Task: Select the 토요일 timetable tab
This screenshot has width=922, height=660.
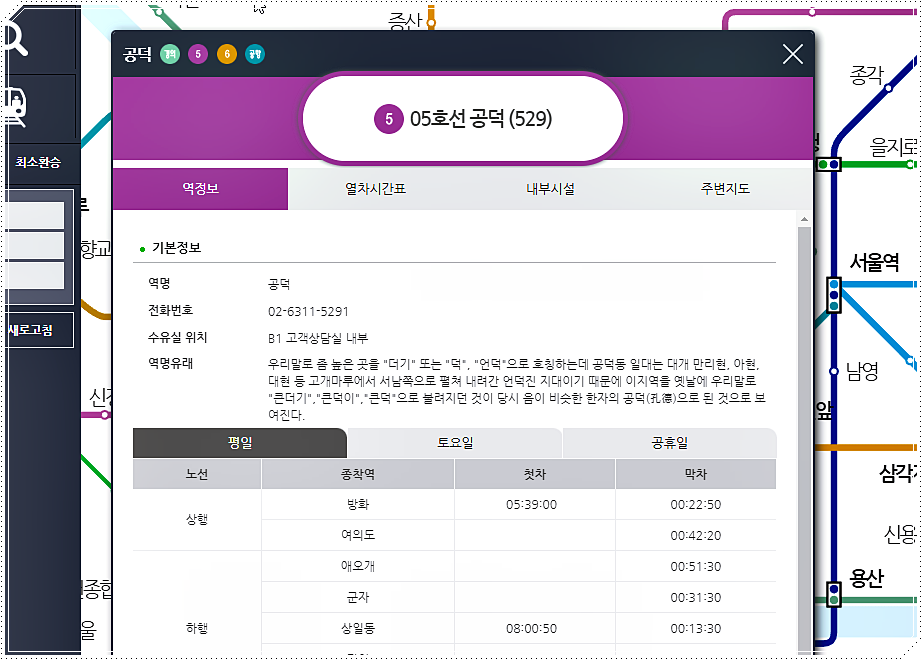Action: (454, 443)
